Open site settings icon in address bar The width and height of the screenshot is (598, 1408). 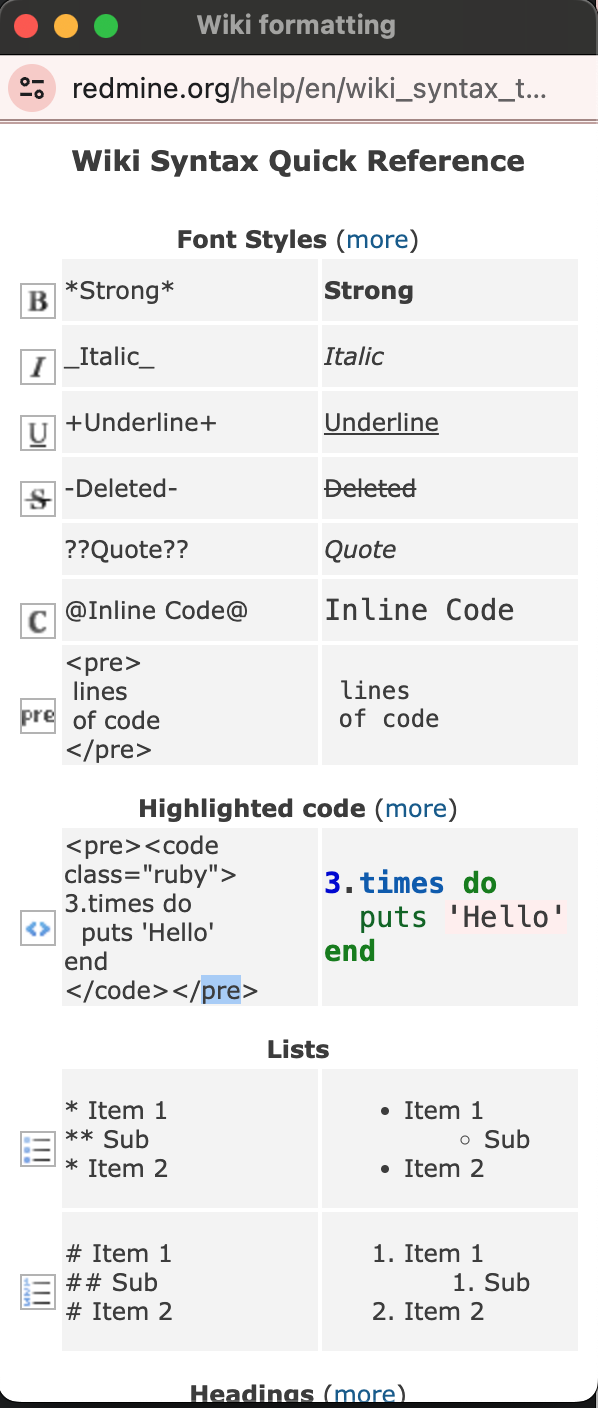(32, 89)
